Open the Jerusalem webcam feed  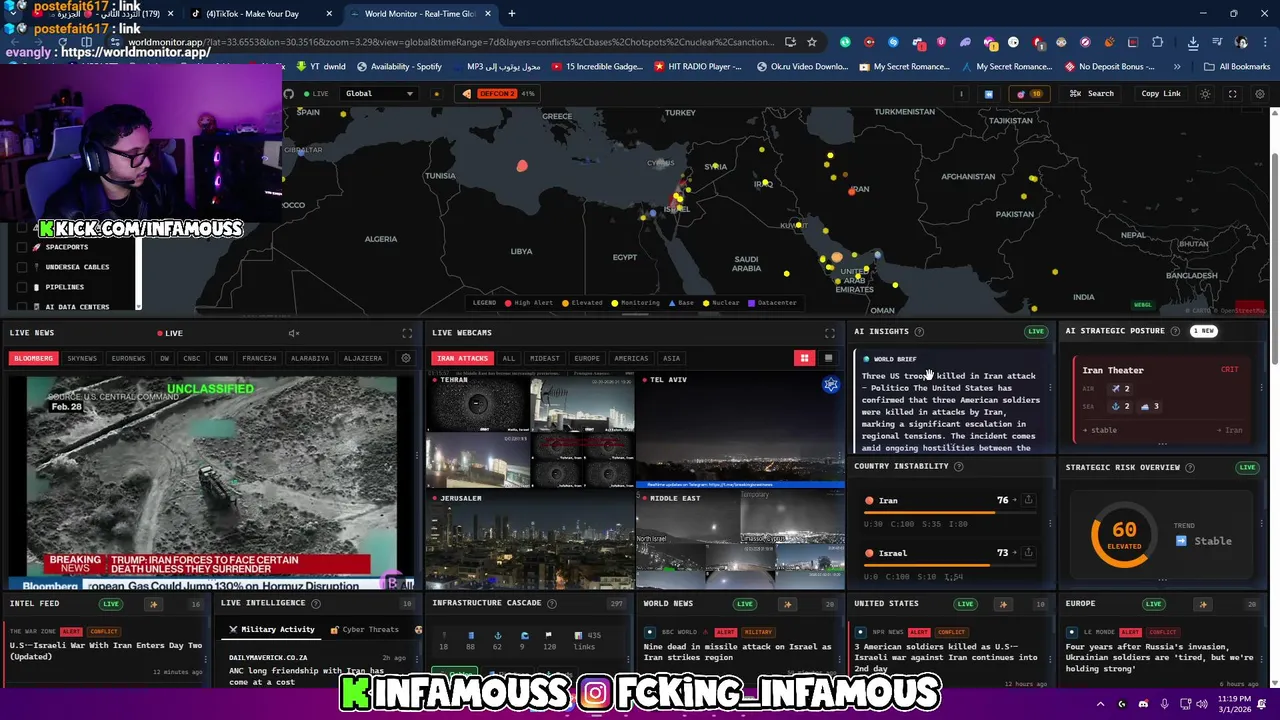tap(529, 539)
